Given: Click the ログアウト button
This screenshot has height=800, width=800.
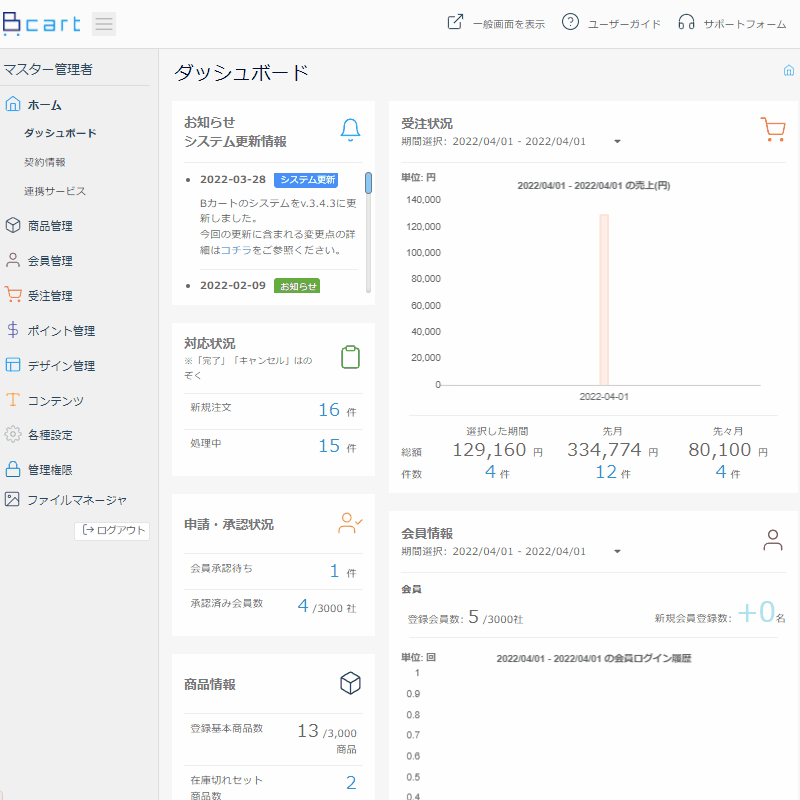Looking at the screenshot, I should point(112,531).
